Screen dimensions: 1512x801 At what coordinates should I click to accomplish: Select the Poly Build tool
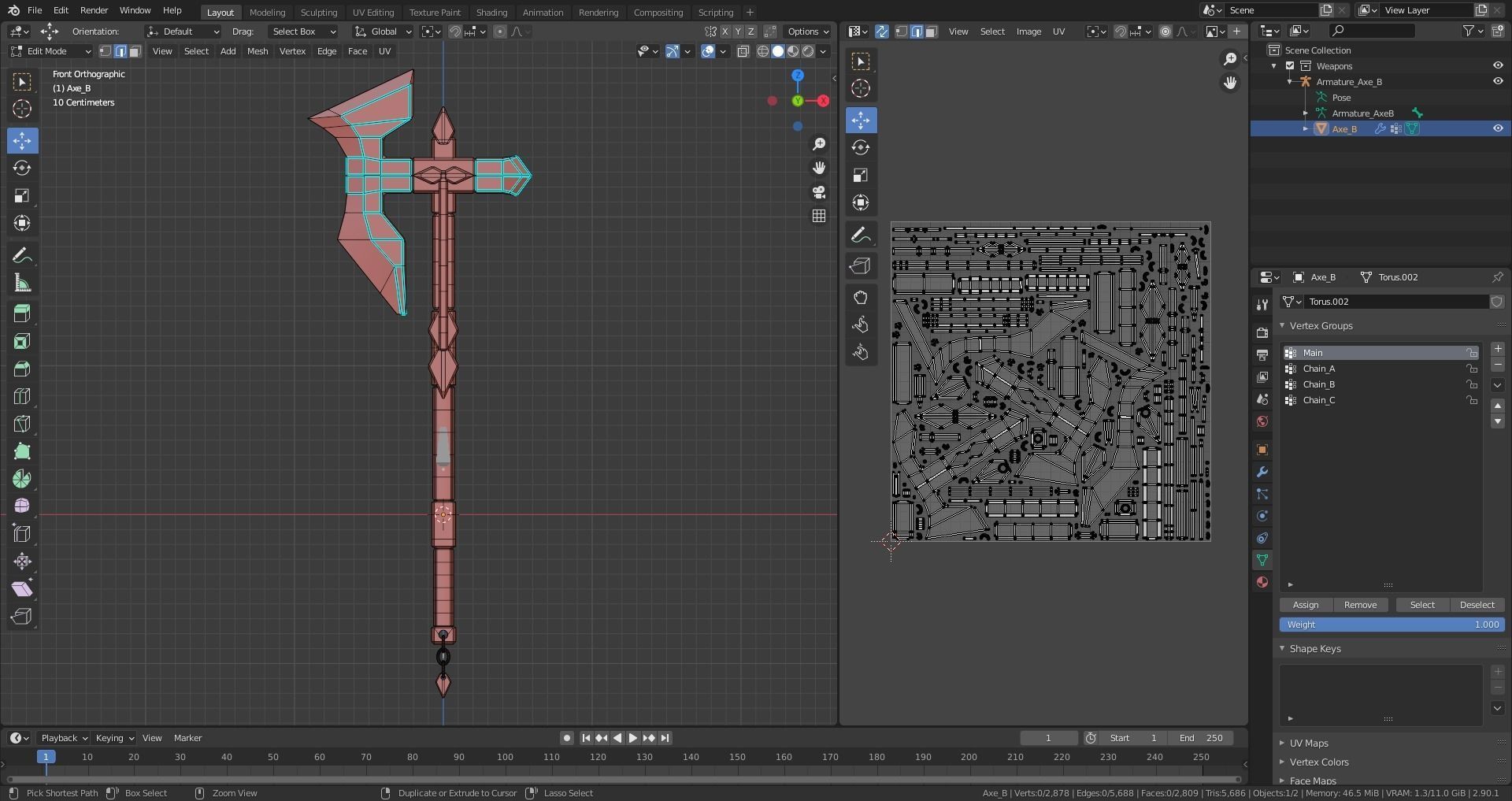click(22, 451)
